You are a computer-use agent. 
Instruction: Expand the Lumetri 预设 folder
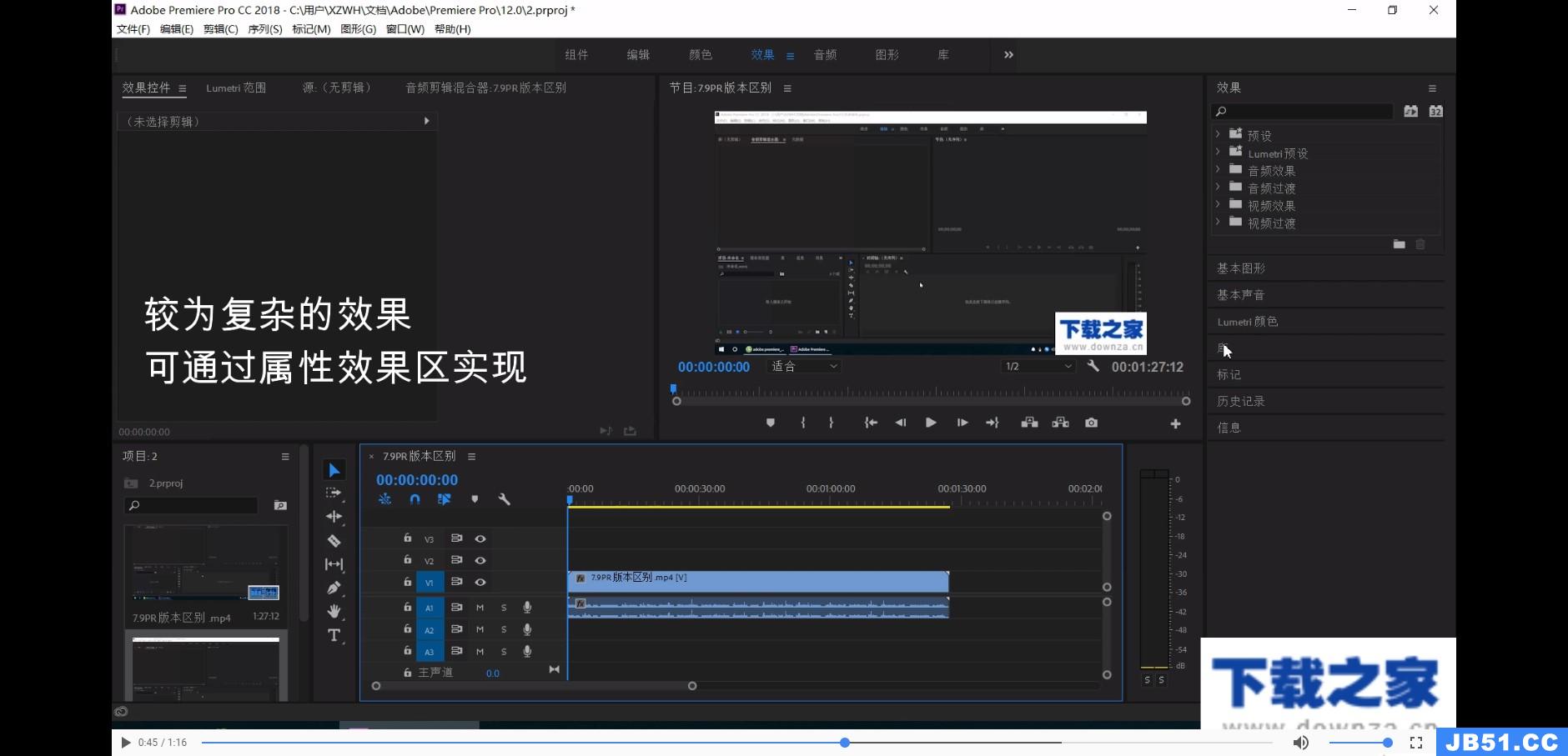[1218, 152]
